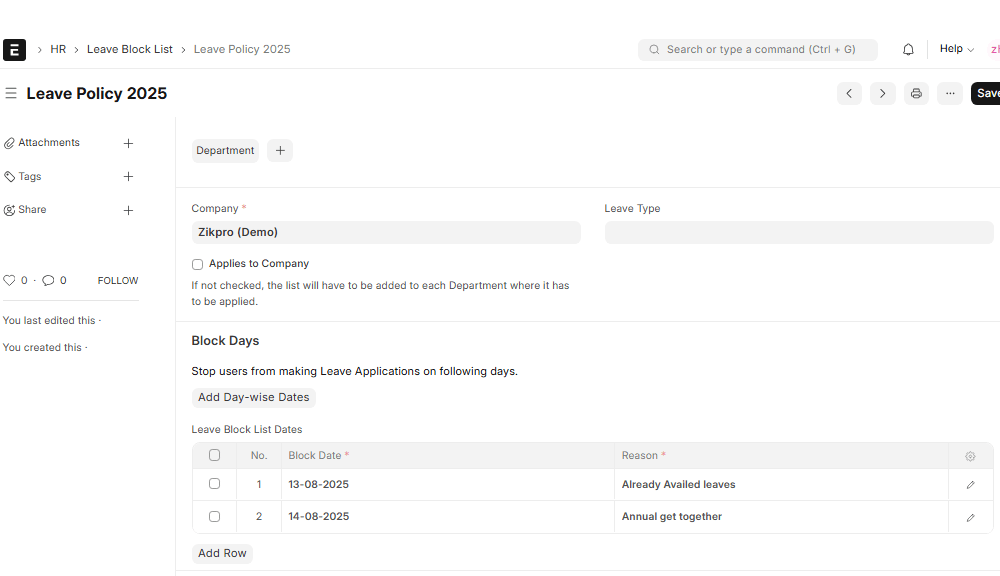The width and height of the screenshot is (1000, 576).
Task: Click the Add Day-wise Dates button
Action: point(253,397)
